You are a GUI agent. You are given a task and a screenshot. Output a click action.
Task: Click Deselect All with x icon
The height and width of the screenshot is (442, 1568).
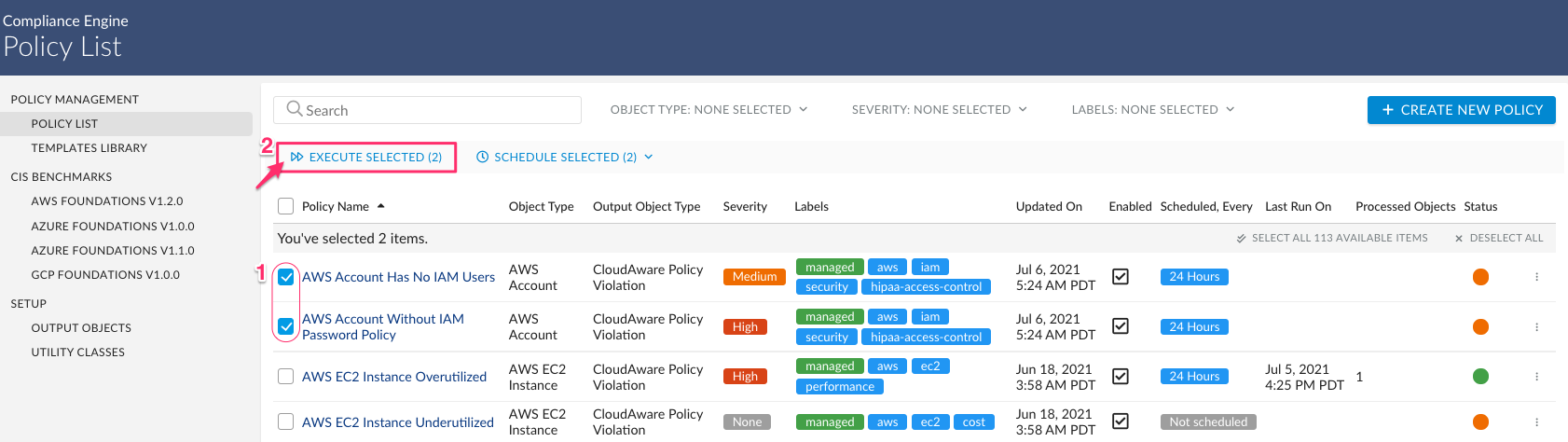(x=1499, y=239)
